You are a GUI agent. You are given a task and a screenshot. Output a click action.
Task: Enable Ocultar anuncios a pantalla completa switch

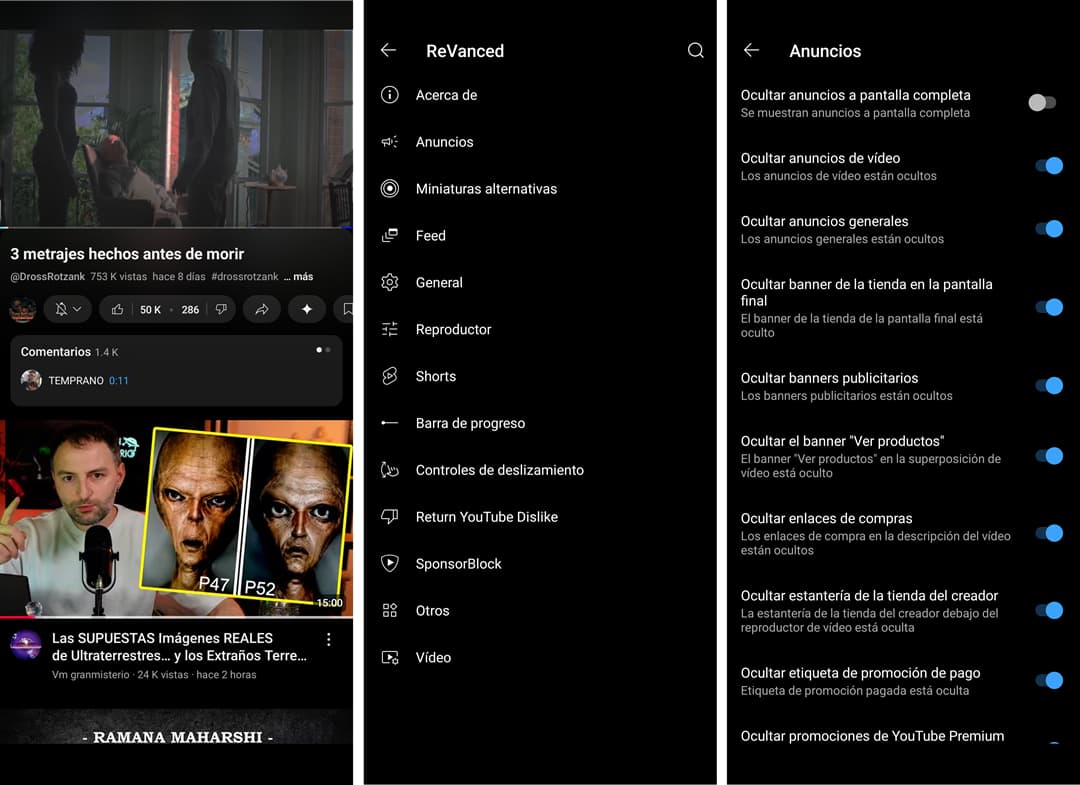[x=1042, y=103]
